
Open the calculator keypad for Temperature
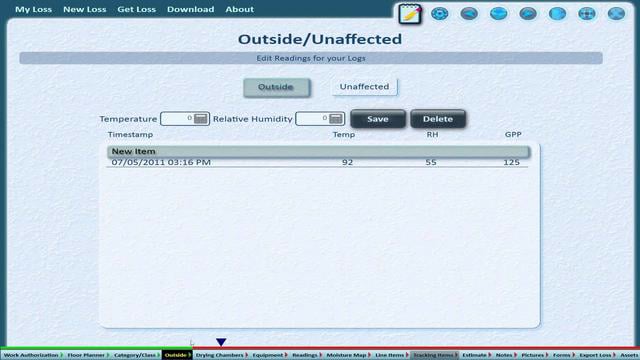200,119
